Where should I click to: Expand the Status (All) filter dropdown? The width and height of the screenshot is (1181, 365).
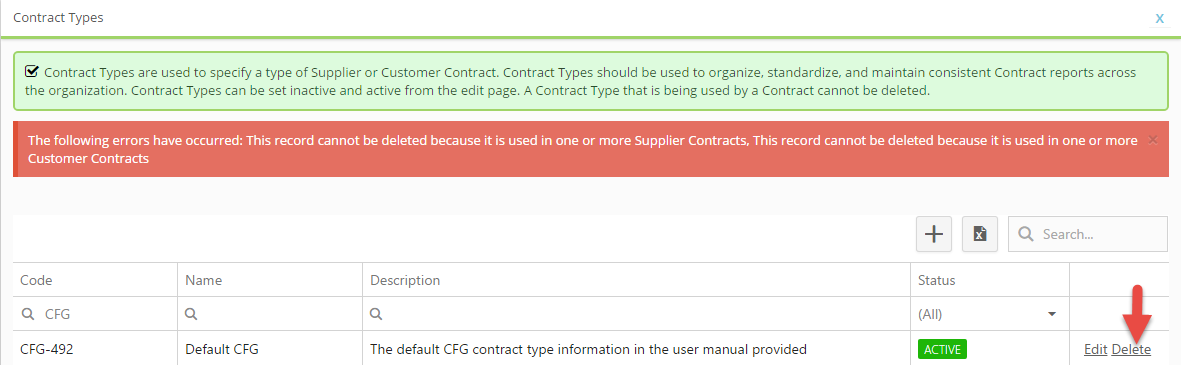tap(1051, 315)
